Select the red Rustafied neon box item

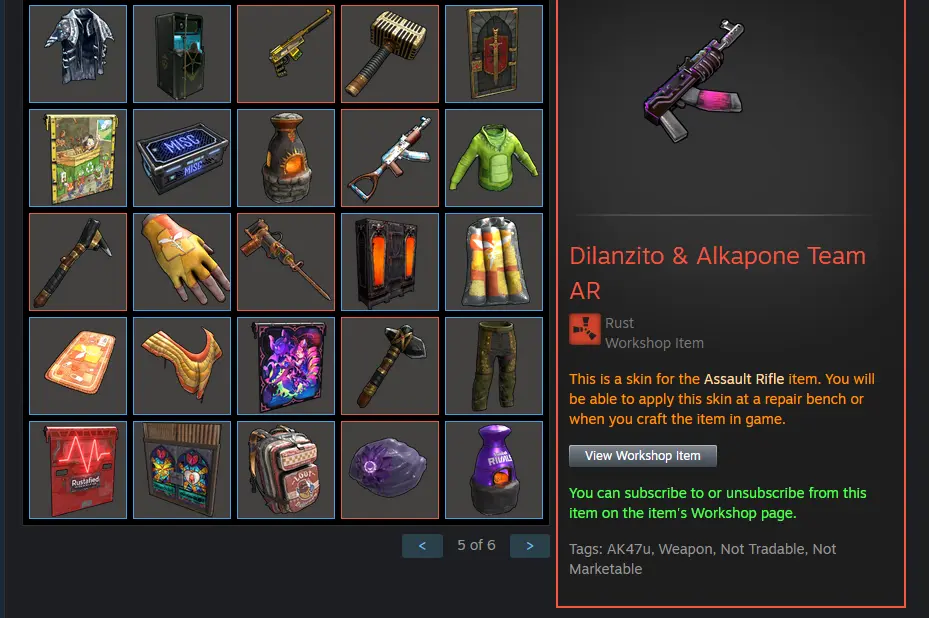[x=78, y=470]
